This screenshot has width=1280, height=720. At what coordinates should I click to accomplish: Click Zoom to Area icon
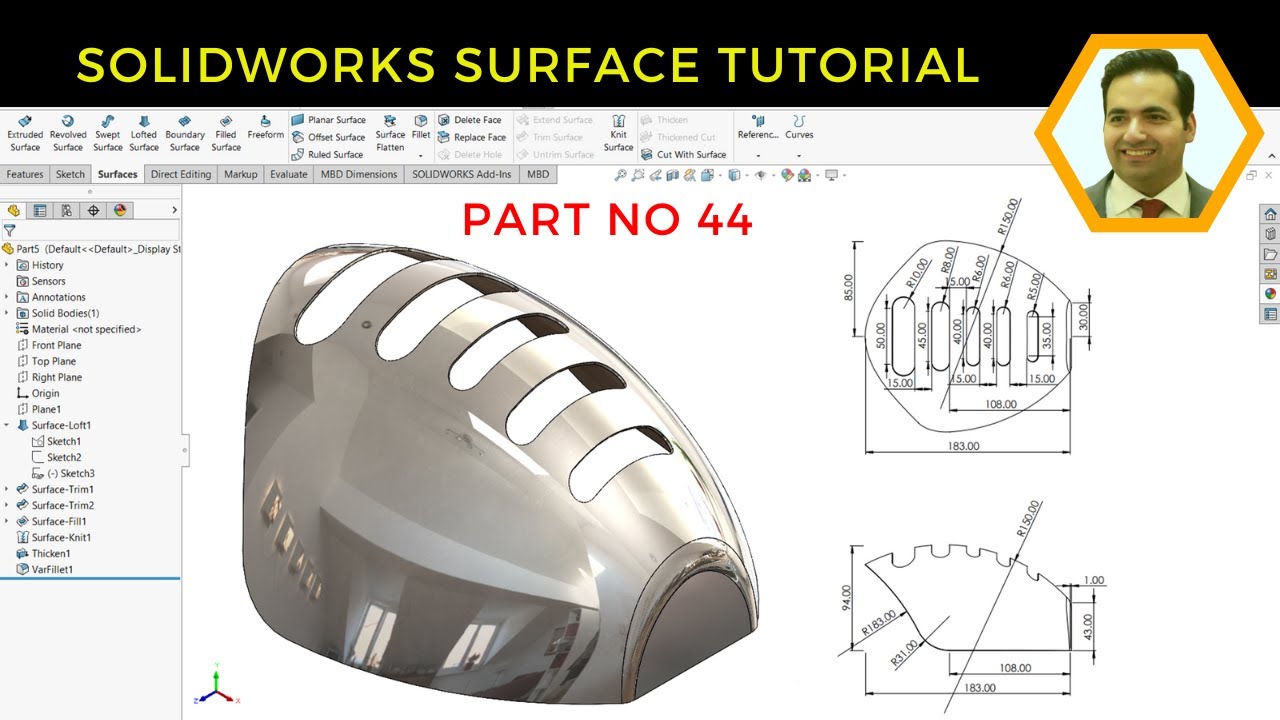click(638, 175)
